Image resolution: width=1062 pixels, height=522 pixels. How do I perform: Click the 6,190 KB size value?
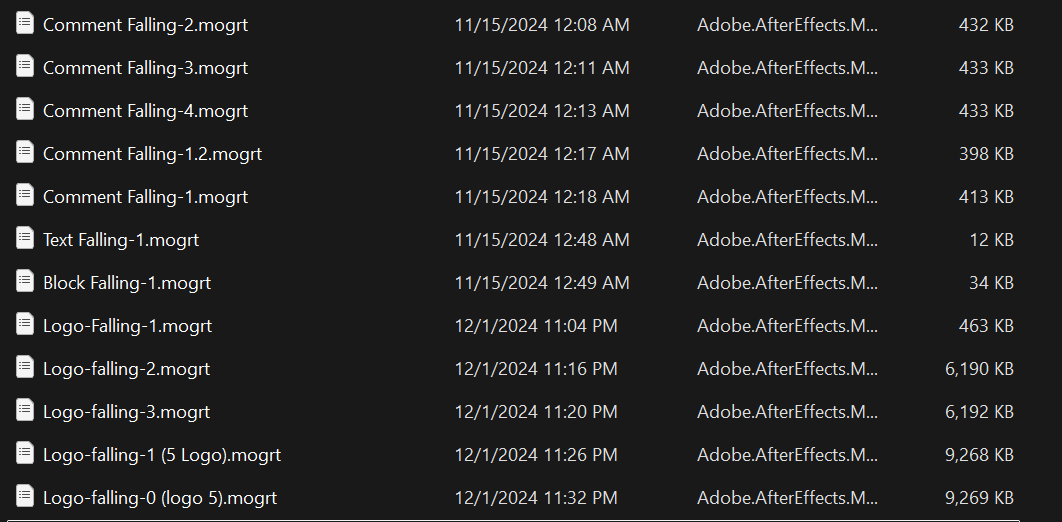979,369
